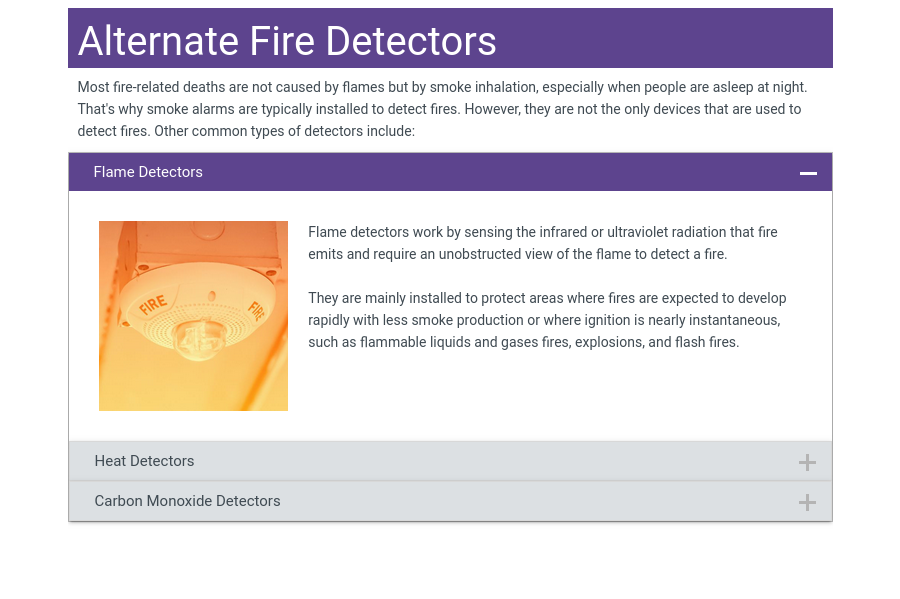Screen dimensions: 900x599
Task: Click "Other common types of detectors include" text
Action: point(245,131)
